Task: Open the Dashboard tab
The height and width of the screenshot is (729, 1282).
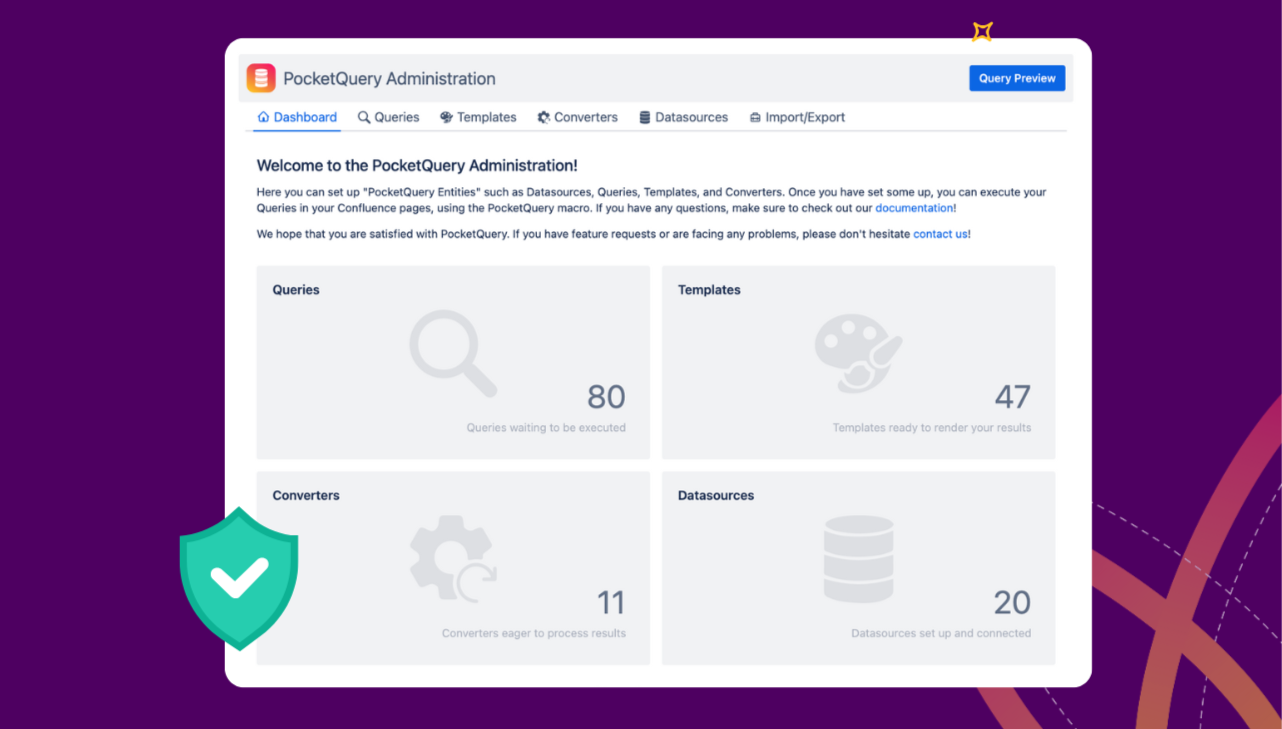Action: (305, 117)
